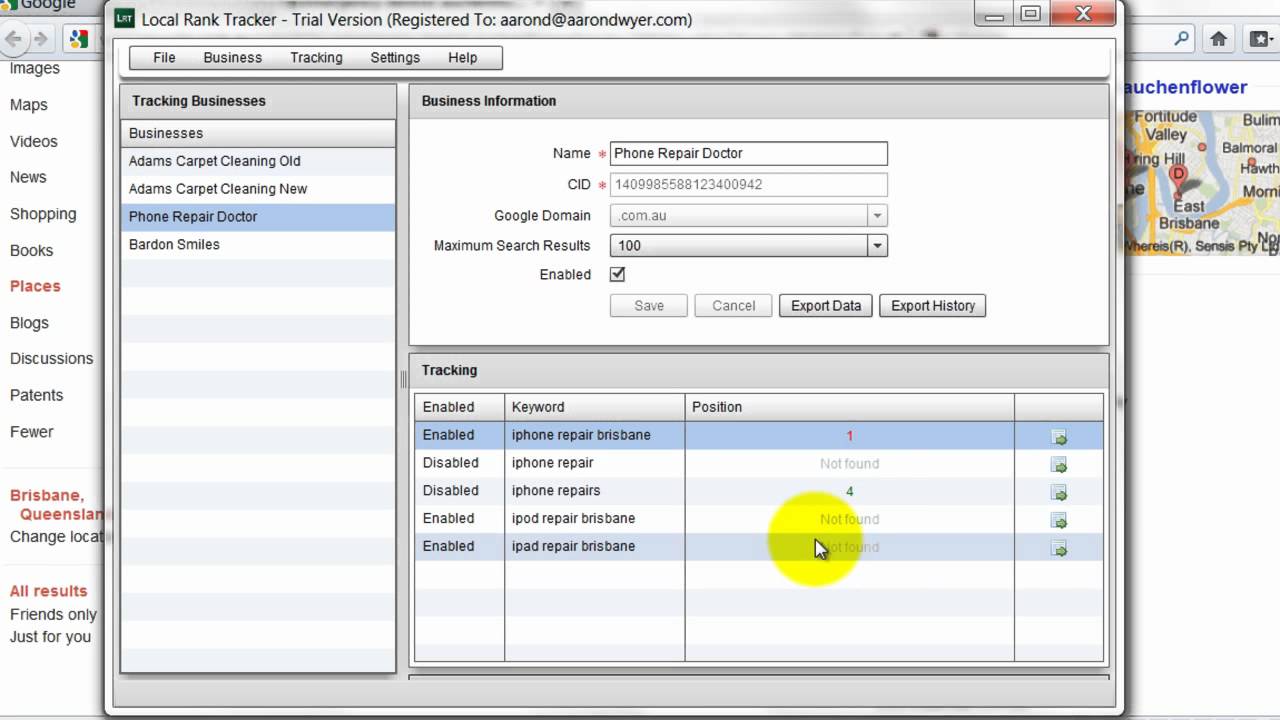Screen dimensions: 1280x720
Task: Click Enabled cell for ipod repair brisbane
Action: (x=459, y=518)
